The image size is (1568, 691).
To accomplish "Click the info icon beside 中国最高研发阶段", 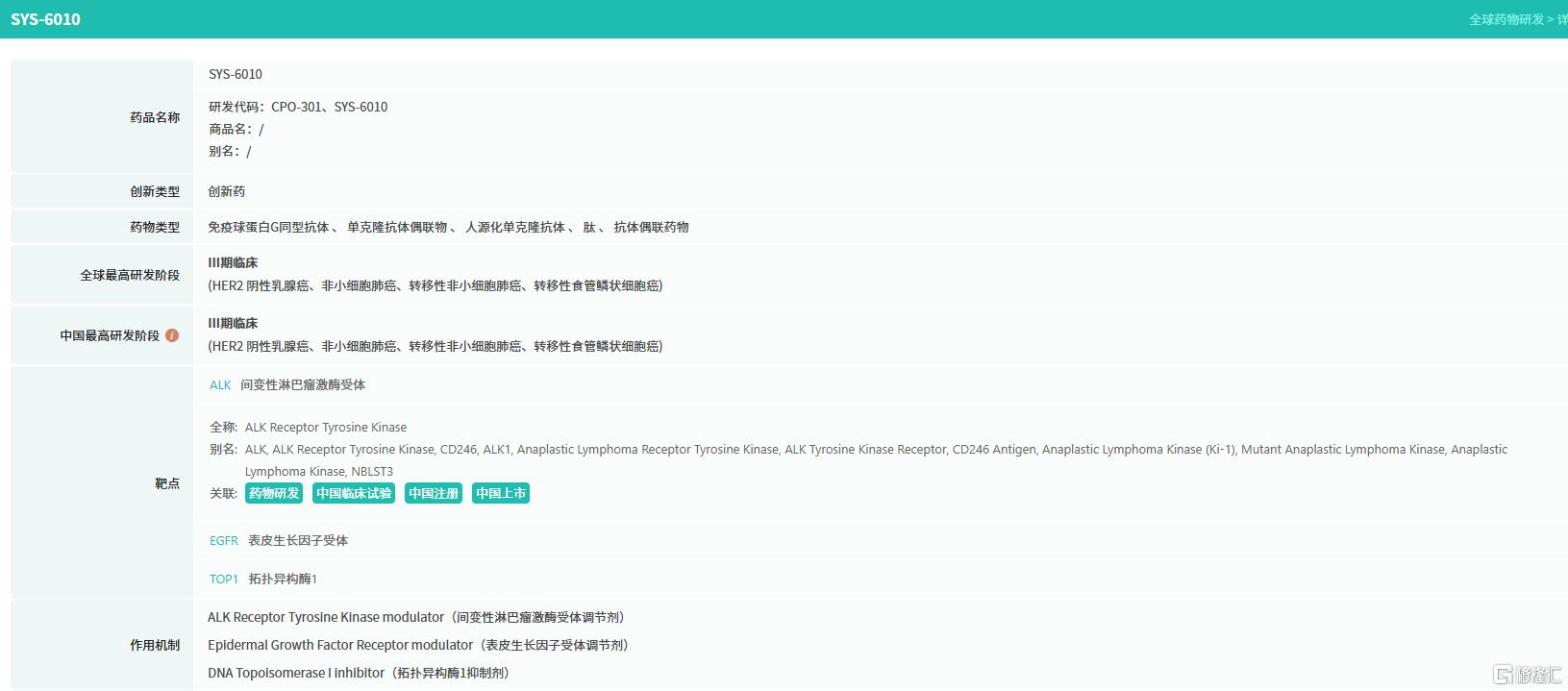I will pos(172,335).
